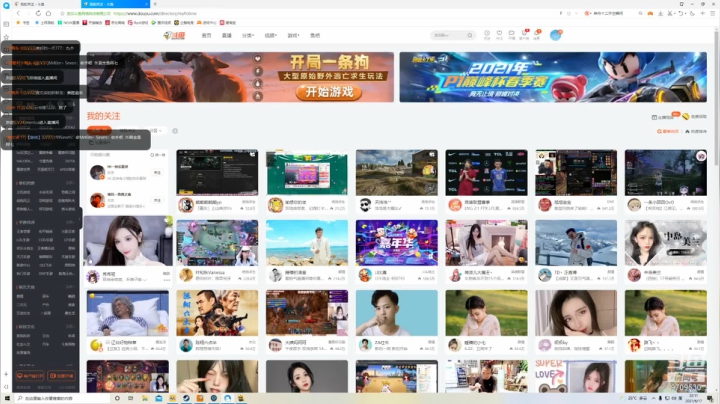720x404 pixels.
Task: Click the Douyu logo in the header
Action: (174, 35)
